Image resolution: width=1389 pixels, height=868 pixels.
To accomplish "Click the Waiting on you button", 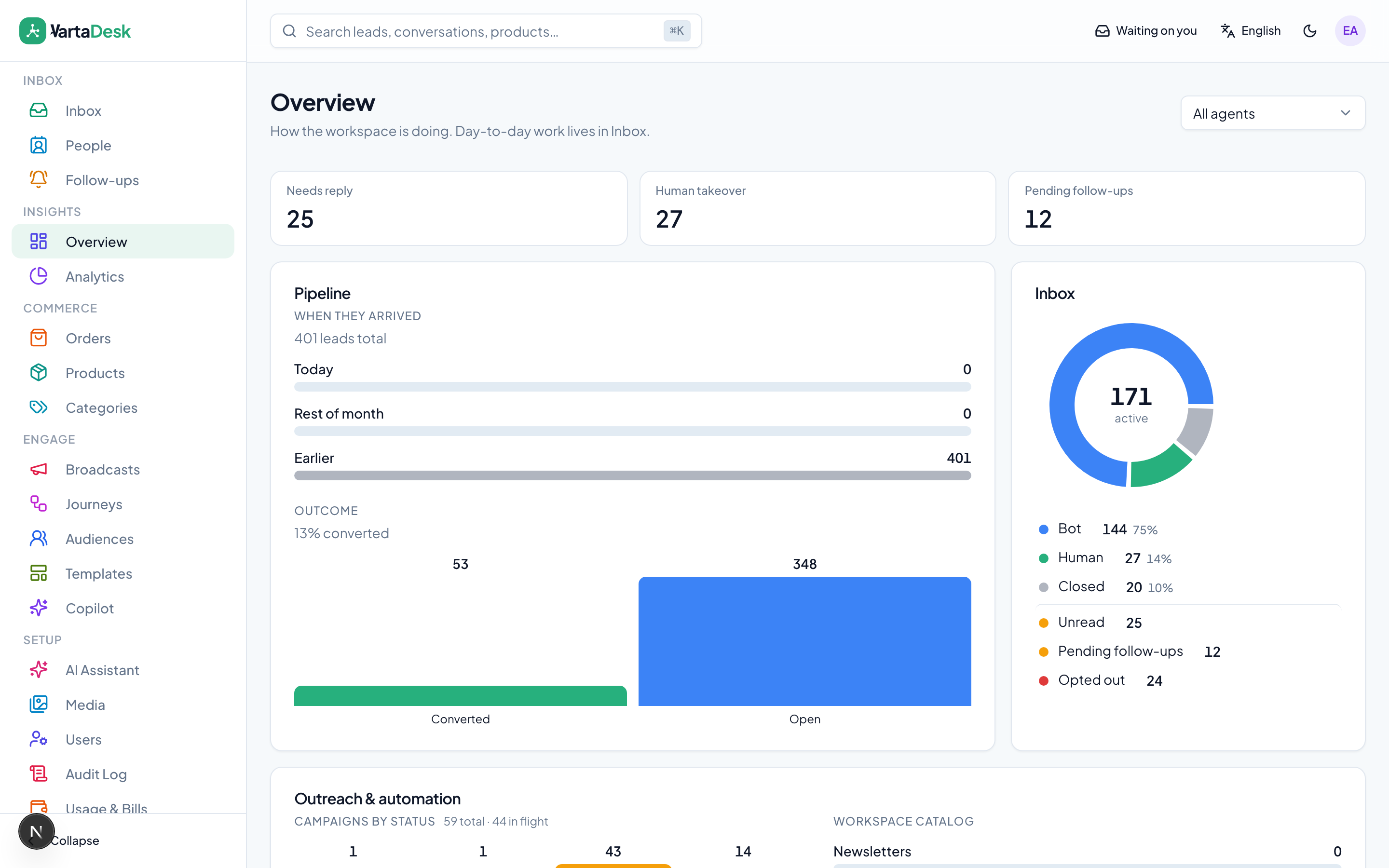I will (1145, 31).
